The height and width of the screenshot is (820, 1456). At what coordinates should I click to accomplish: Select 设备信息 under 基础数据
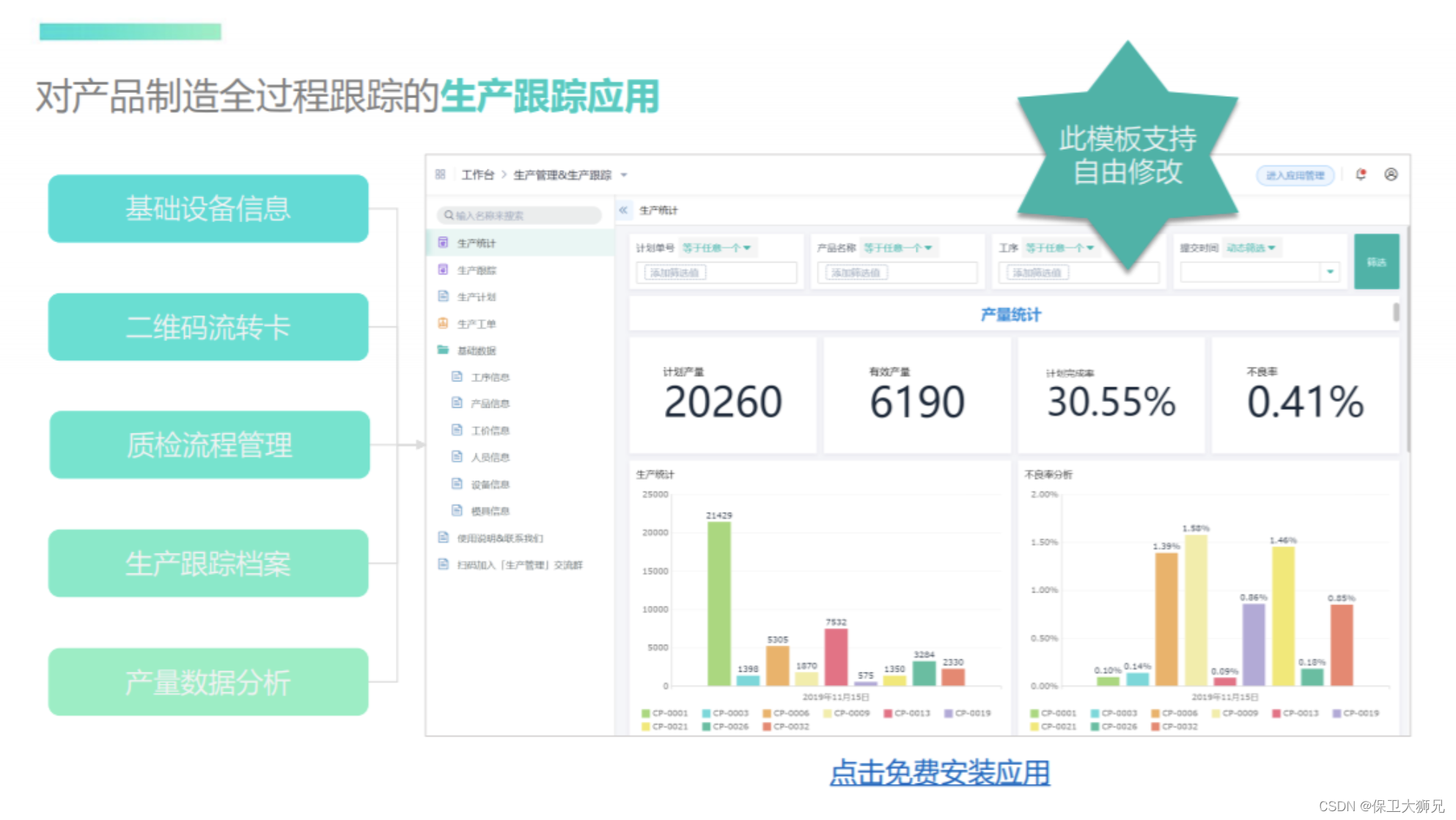pos(490,485)
